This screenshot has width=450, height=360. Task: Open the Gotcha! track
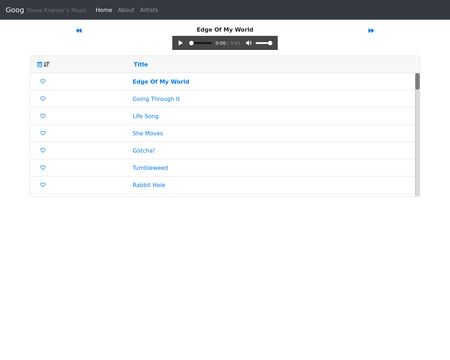click(x=144, y=151)
